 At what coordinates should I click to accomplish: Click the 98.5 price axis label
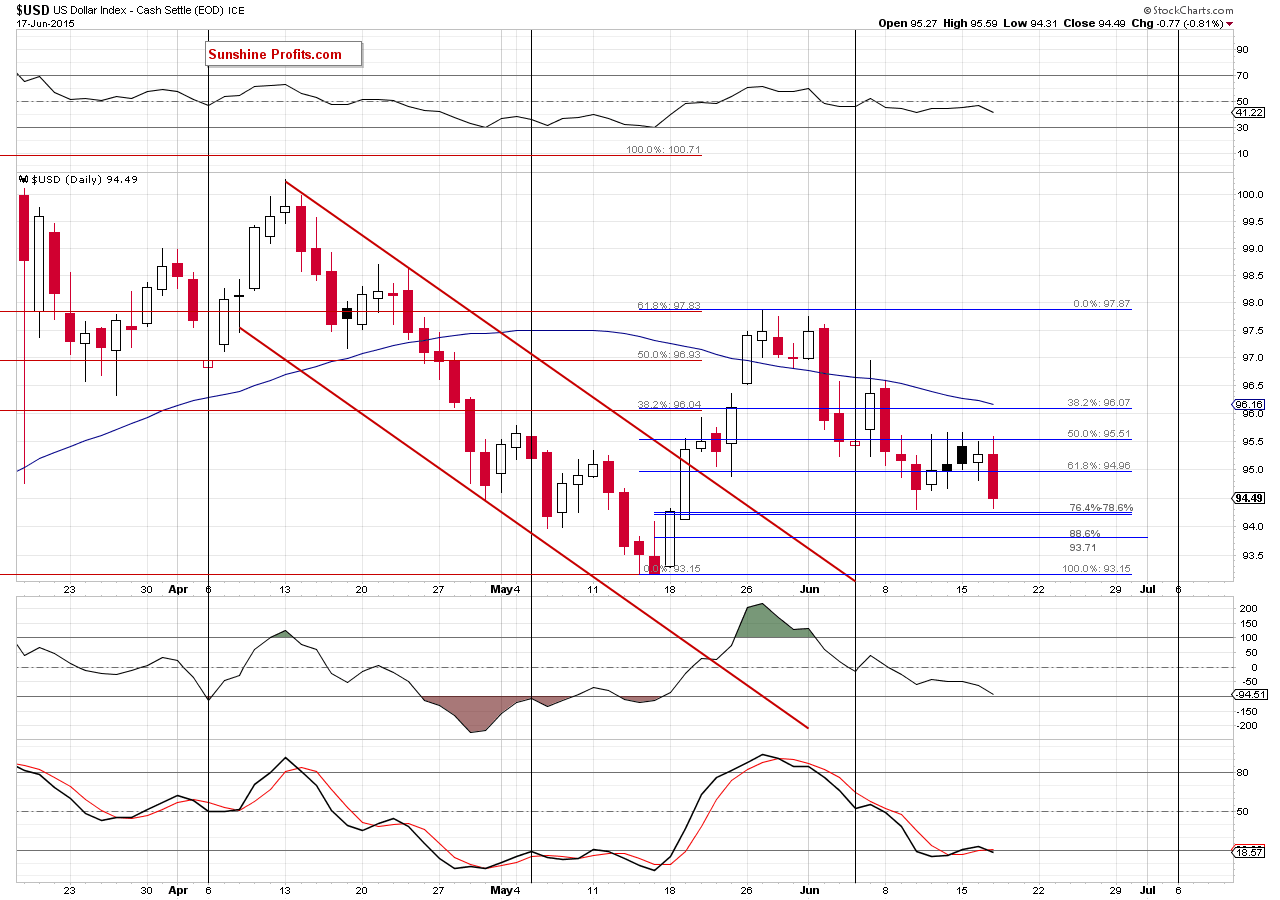point(1252,275)
